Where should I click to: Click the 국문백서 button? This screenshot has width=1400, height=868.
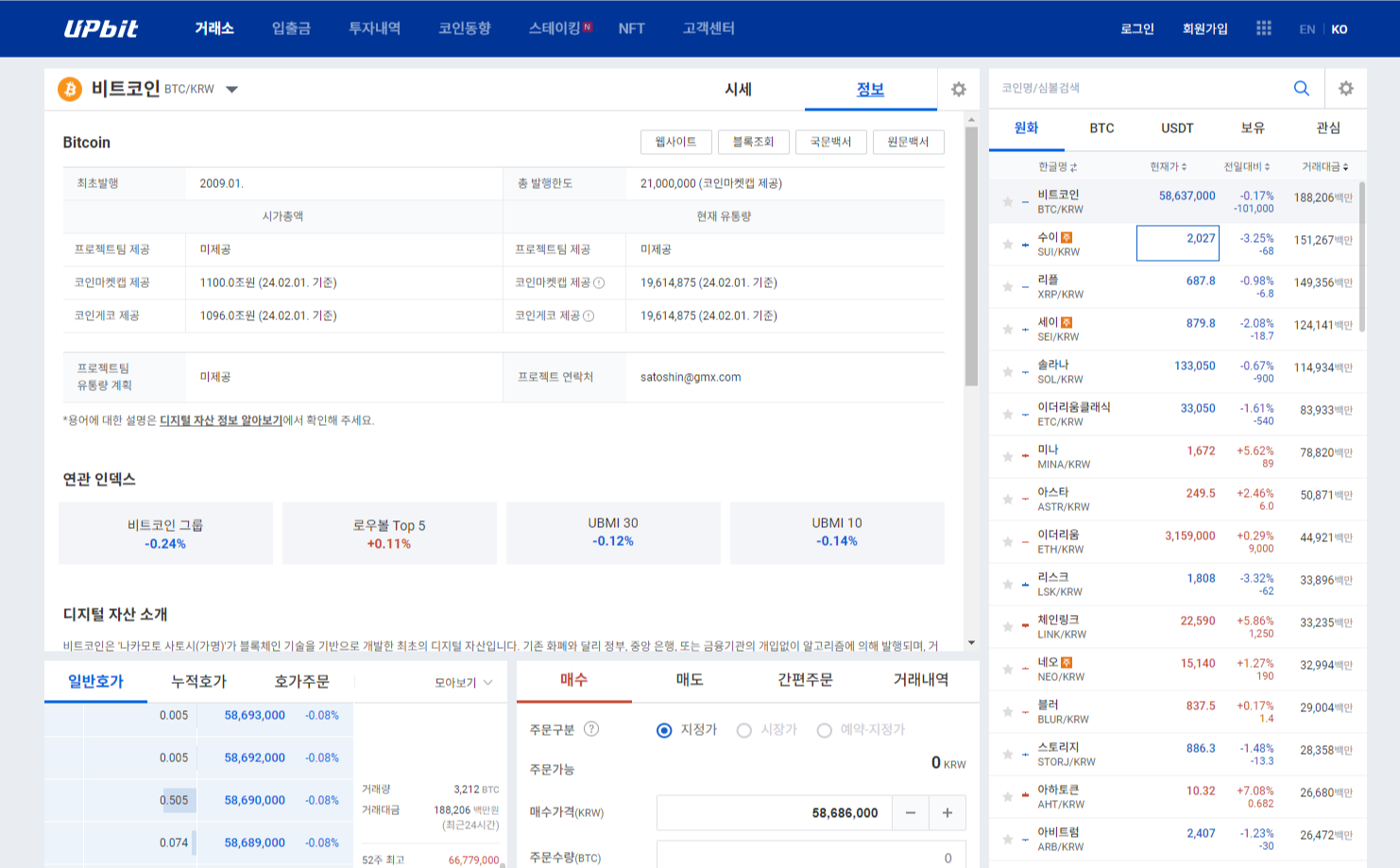(831, 142)
